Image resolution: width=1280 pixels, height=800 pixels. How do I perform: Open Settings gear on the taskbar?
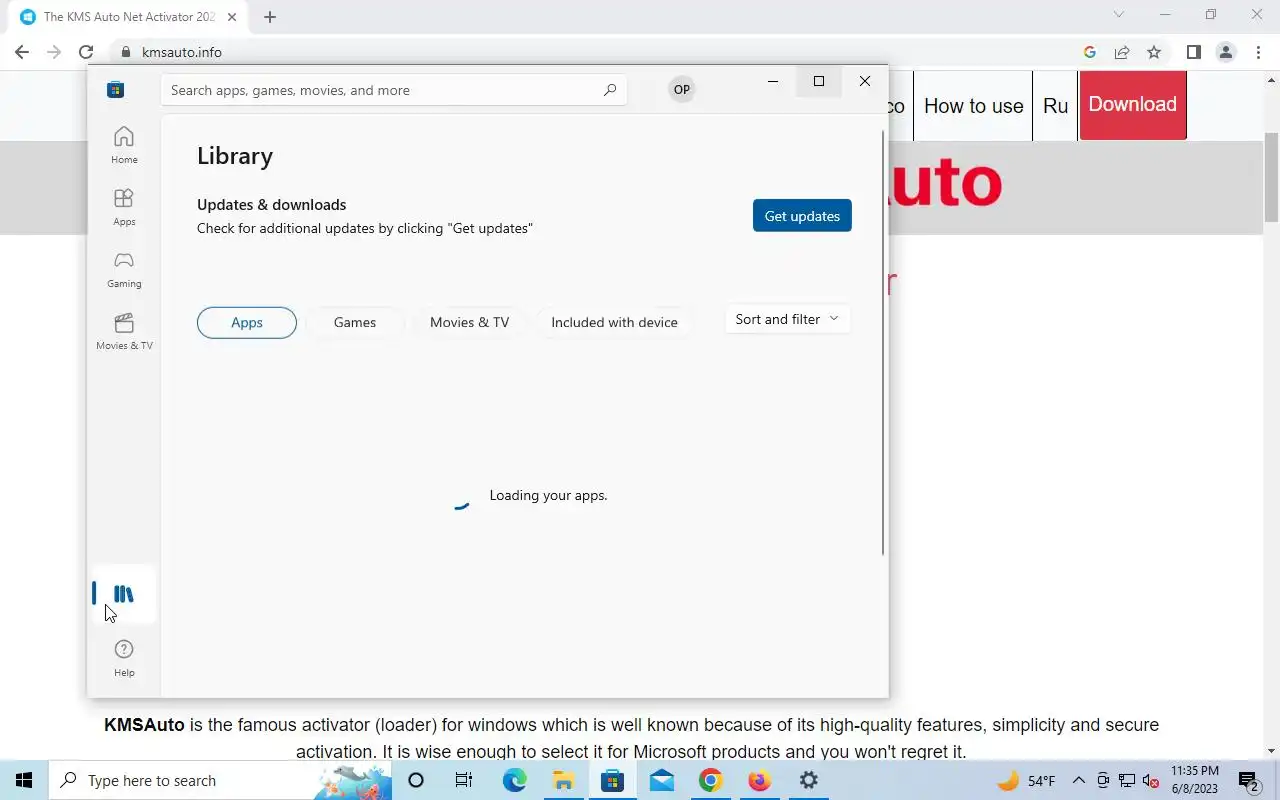tap(808, 780)
